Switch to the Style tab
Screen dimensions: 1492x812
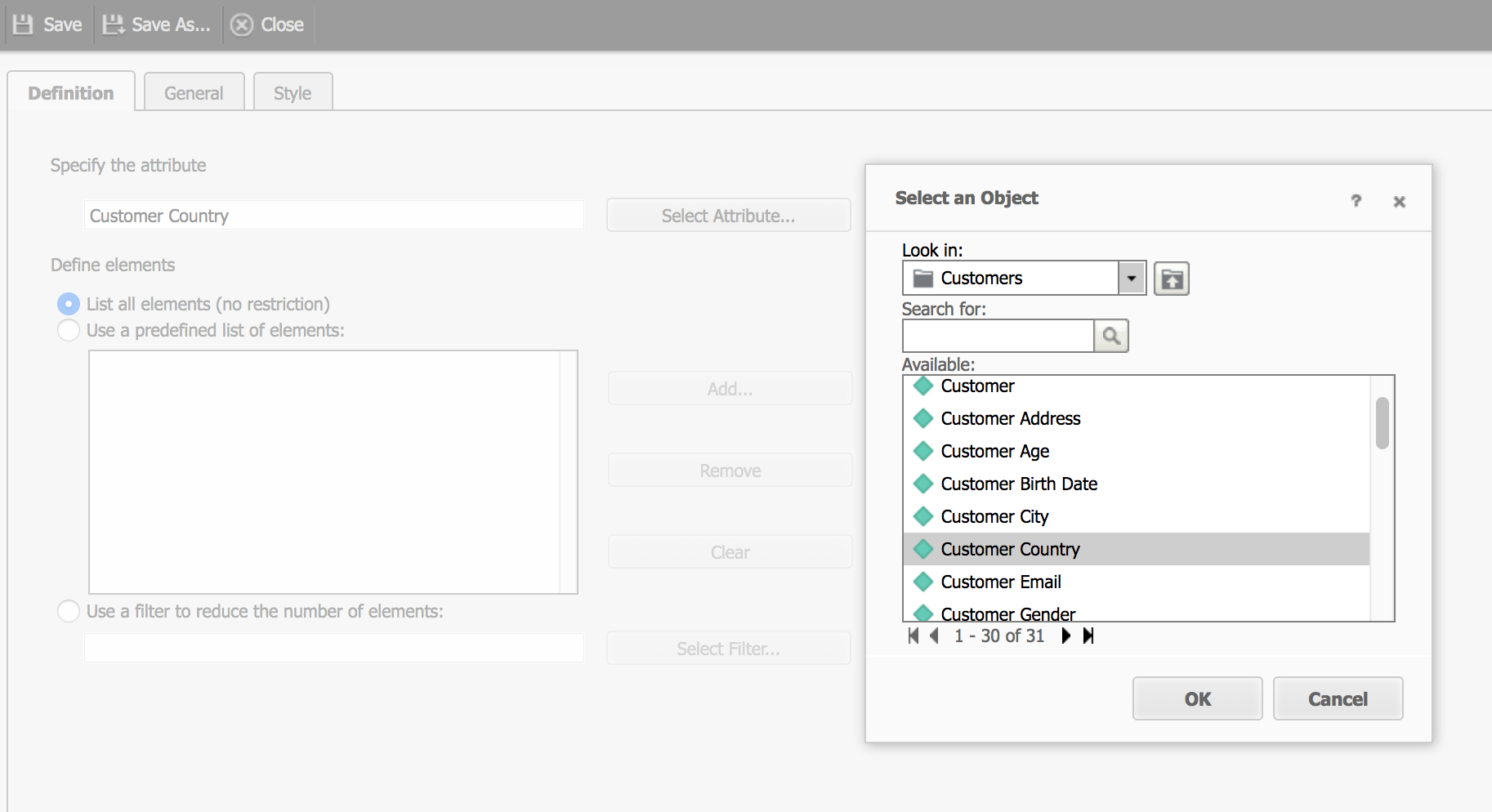point(293,92)
